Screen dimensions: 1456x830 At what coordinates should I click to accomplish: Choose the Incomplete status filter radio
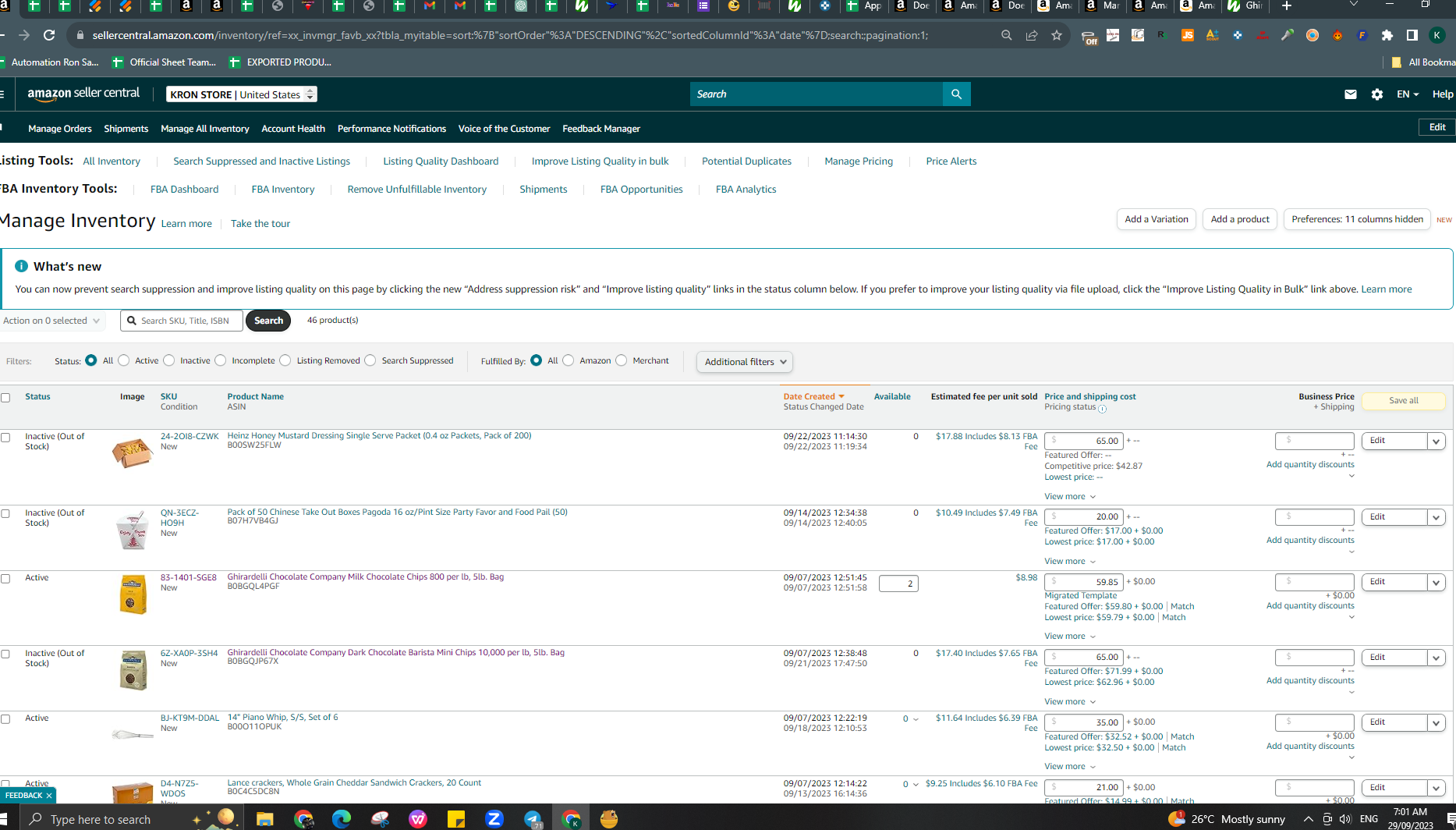[x=221, y=360]
